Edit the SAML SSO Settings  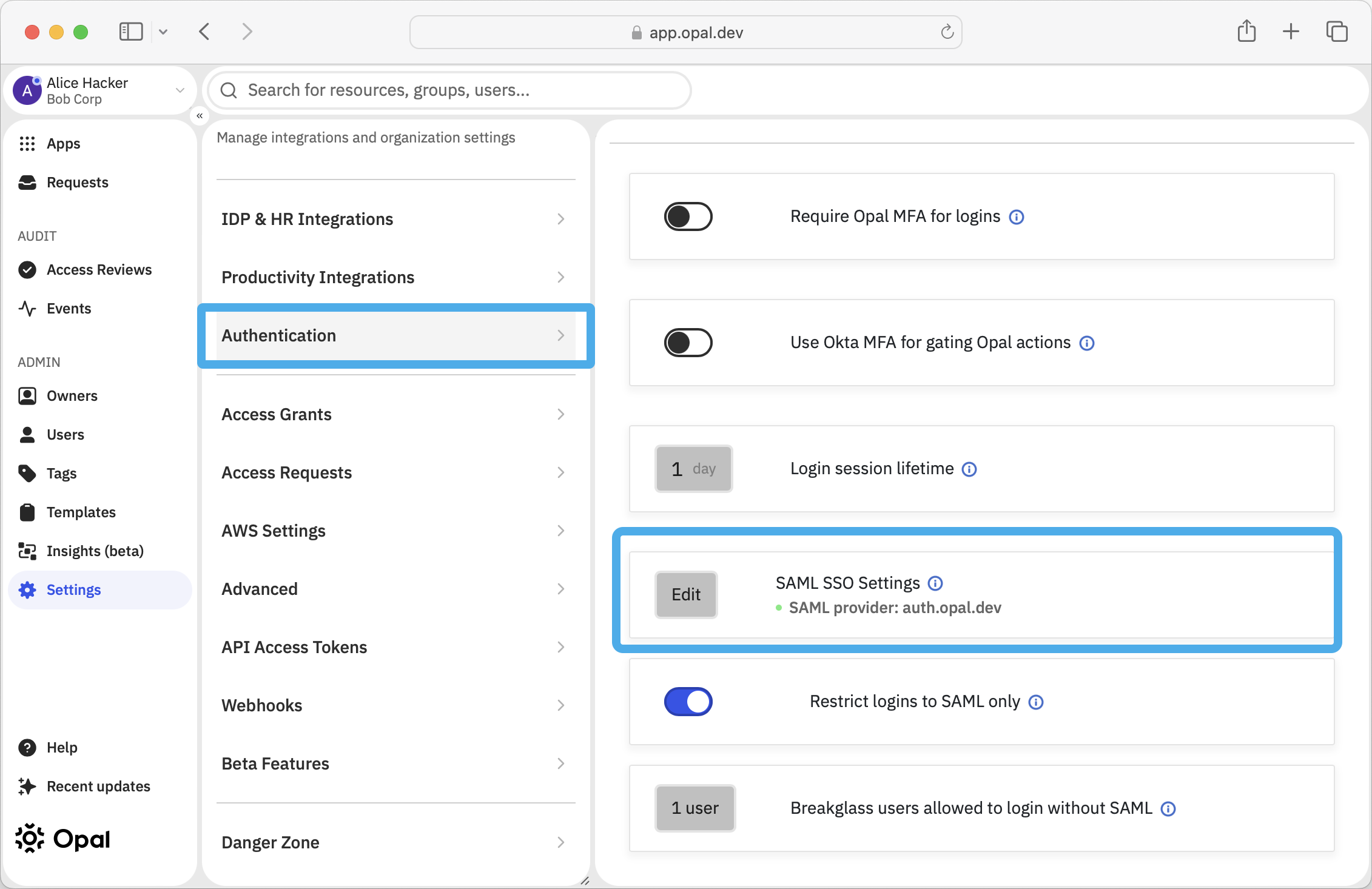tap(686, 595)
